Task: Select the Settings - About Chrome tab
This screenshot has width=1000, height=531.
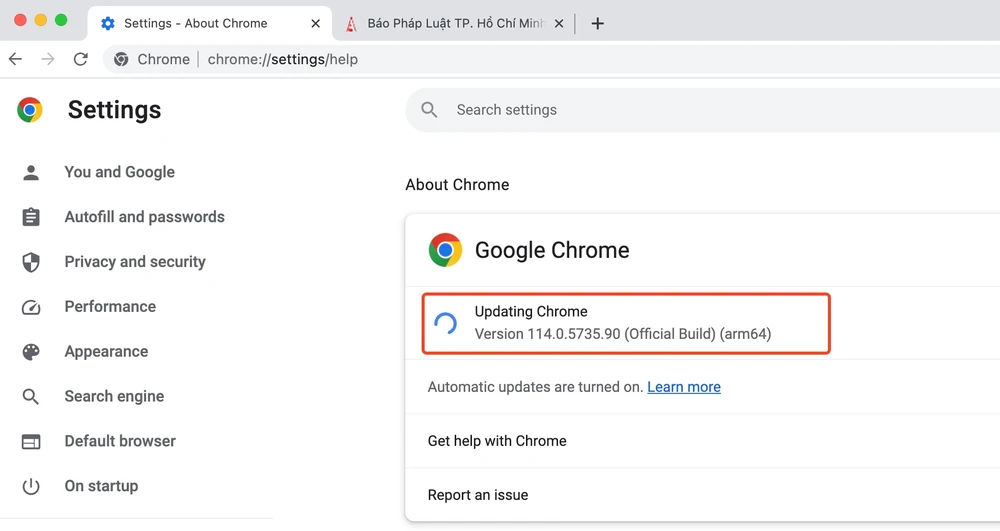Action: tap(209, 24)
